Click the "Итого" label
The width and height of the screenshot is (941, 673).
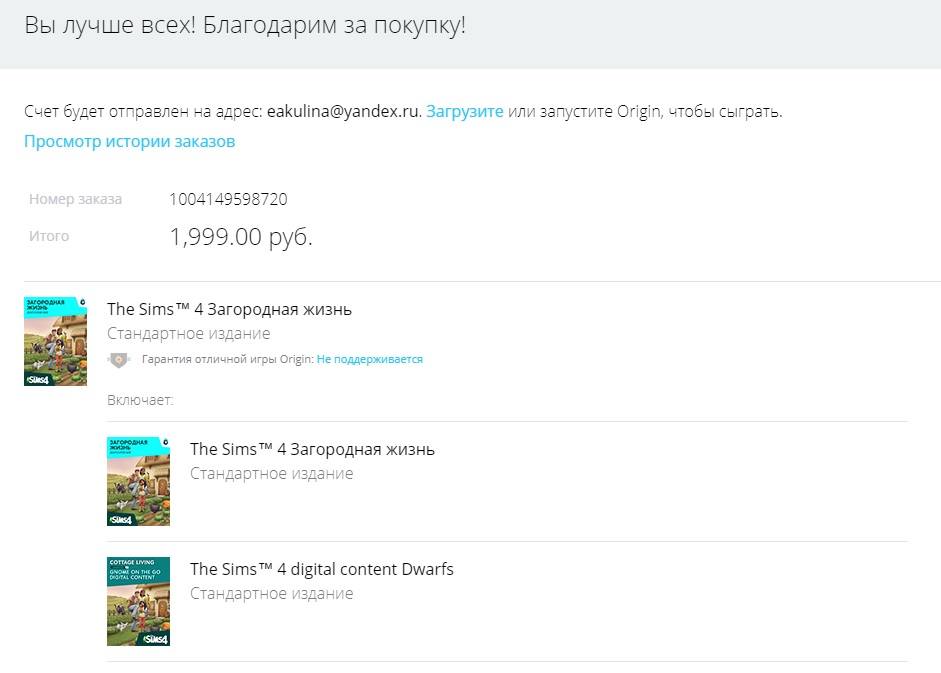pos(49,236)
